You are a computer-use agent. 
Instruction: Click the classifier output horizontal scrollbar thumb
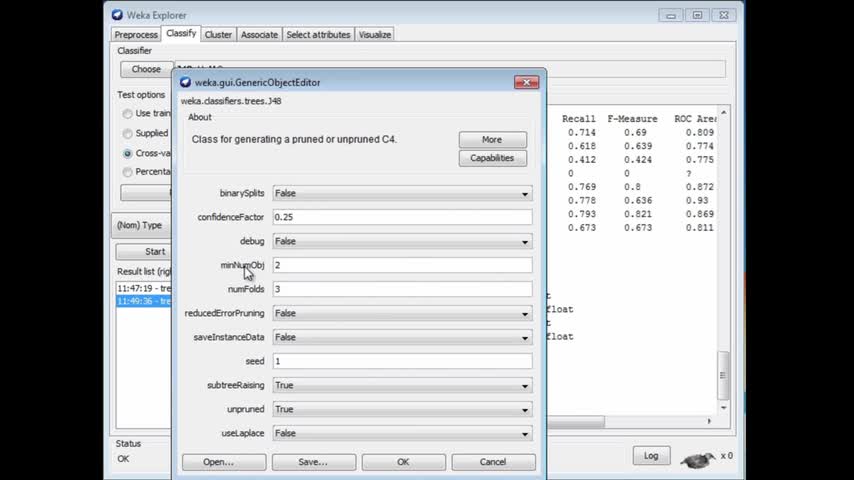[x=576, y=421]
